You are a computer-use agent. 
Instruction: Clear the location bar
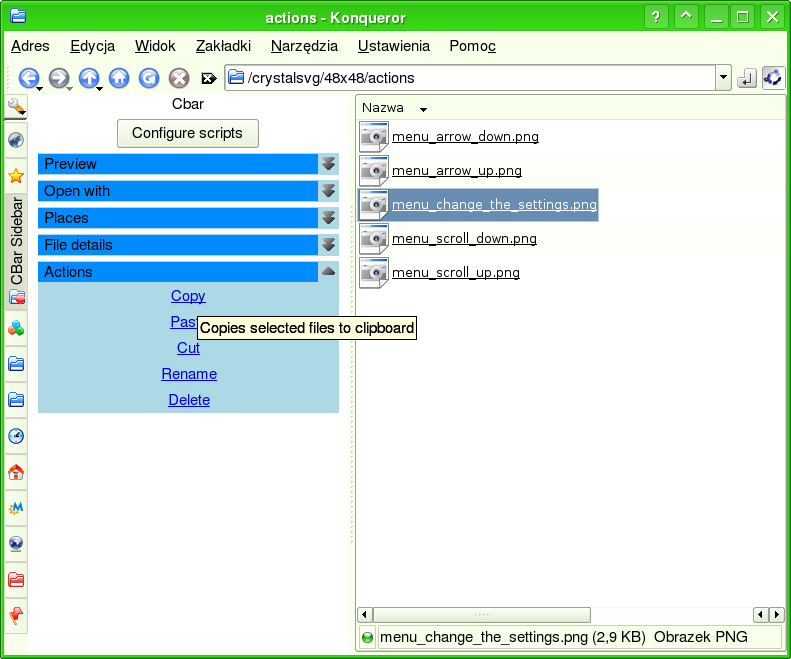(209, 78)
